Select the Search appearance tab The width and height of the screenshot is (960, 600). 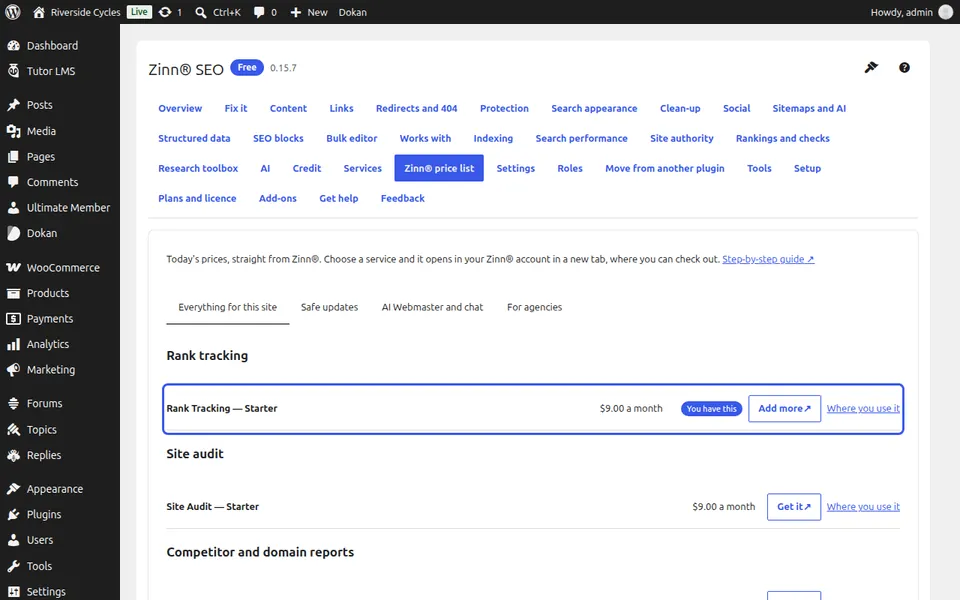click(x=594, y=108)
